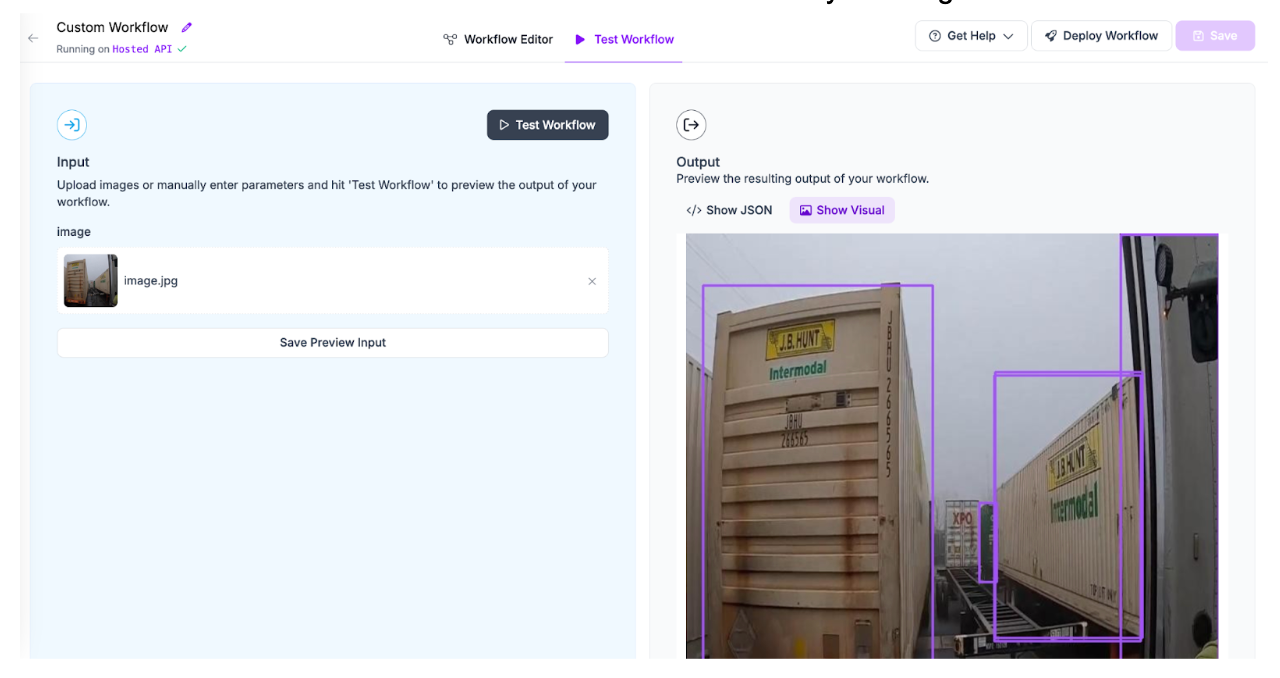1280x678 pixels.
Task: Expand the Get Help dropdown
Action: [971, 36]
